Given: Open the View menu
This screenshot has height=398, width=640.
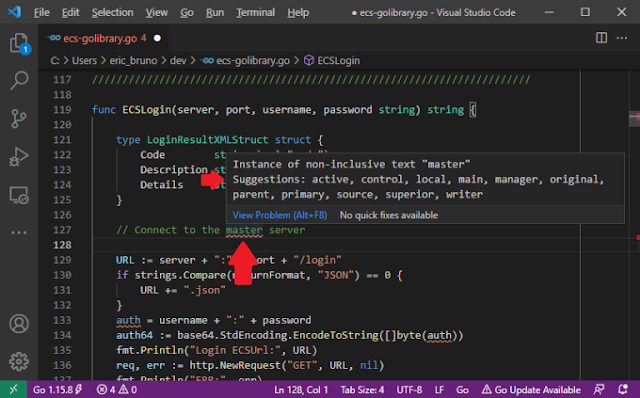Looking at the screenshot, I should pos(157,13).
